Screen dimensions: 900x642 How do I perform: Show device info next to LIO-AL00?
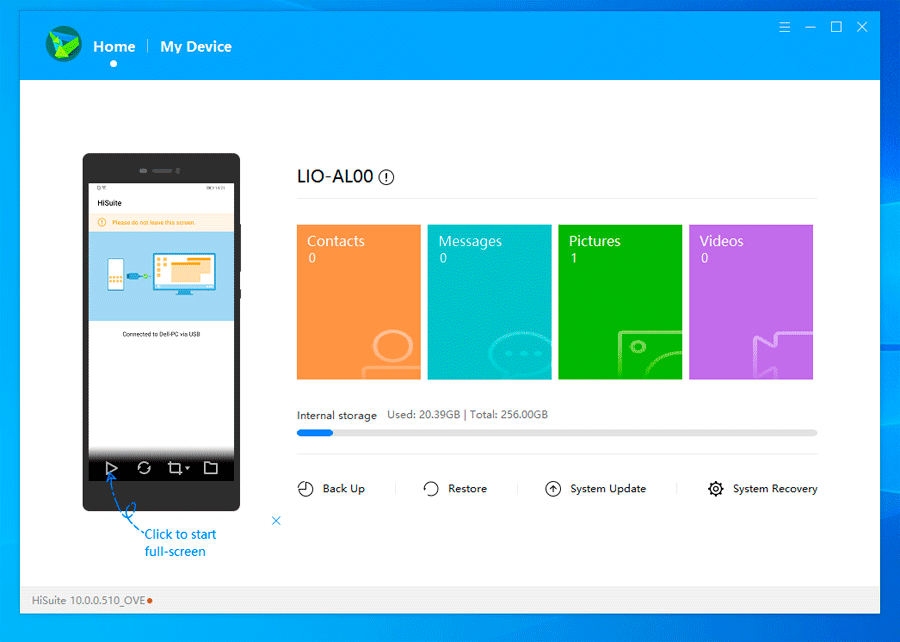[386, 177]
